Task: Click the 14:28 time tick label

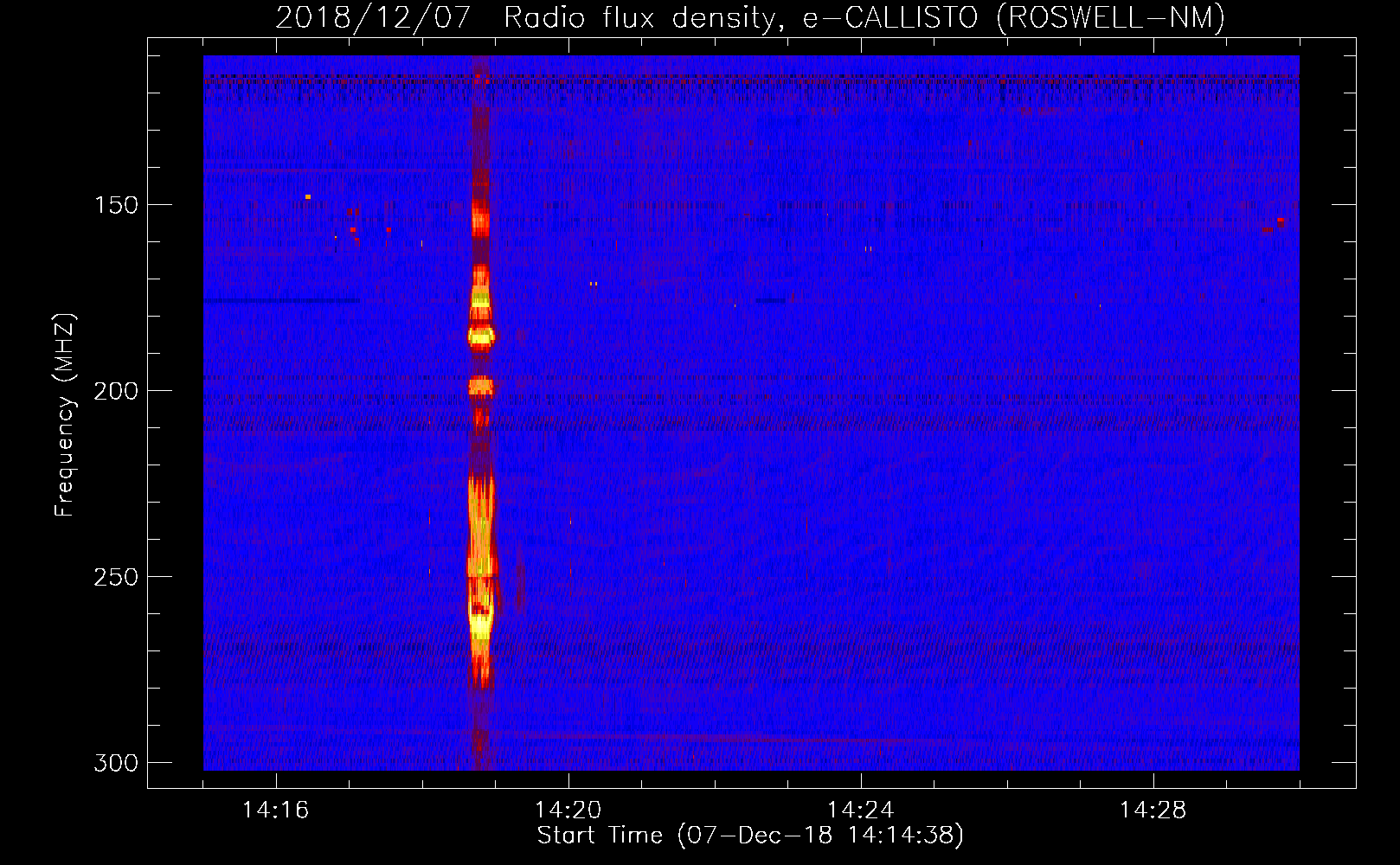Action: [1153, 811]
